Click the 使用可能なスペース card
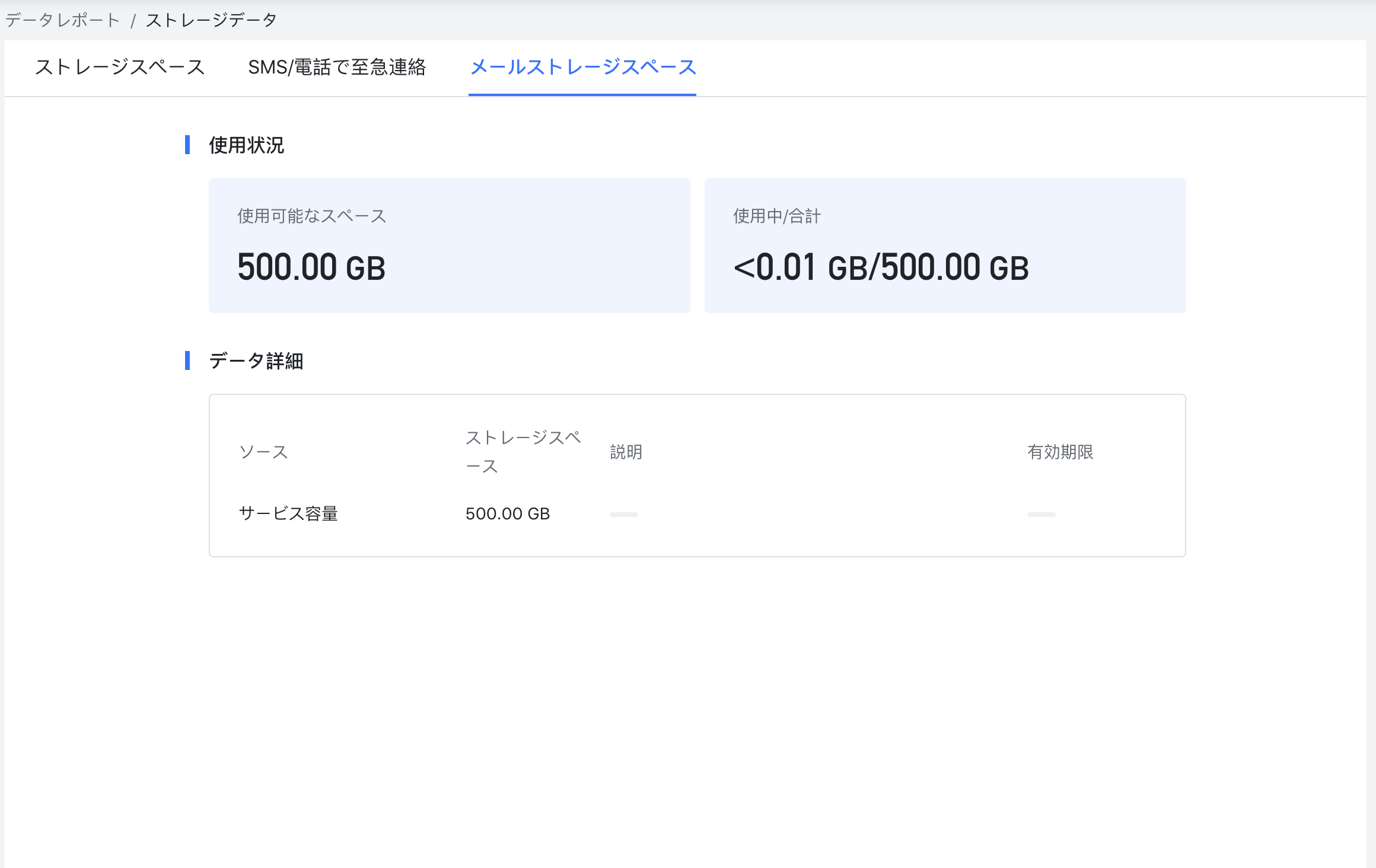Screen dimensions: 1376x868 449,245
